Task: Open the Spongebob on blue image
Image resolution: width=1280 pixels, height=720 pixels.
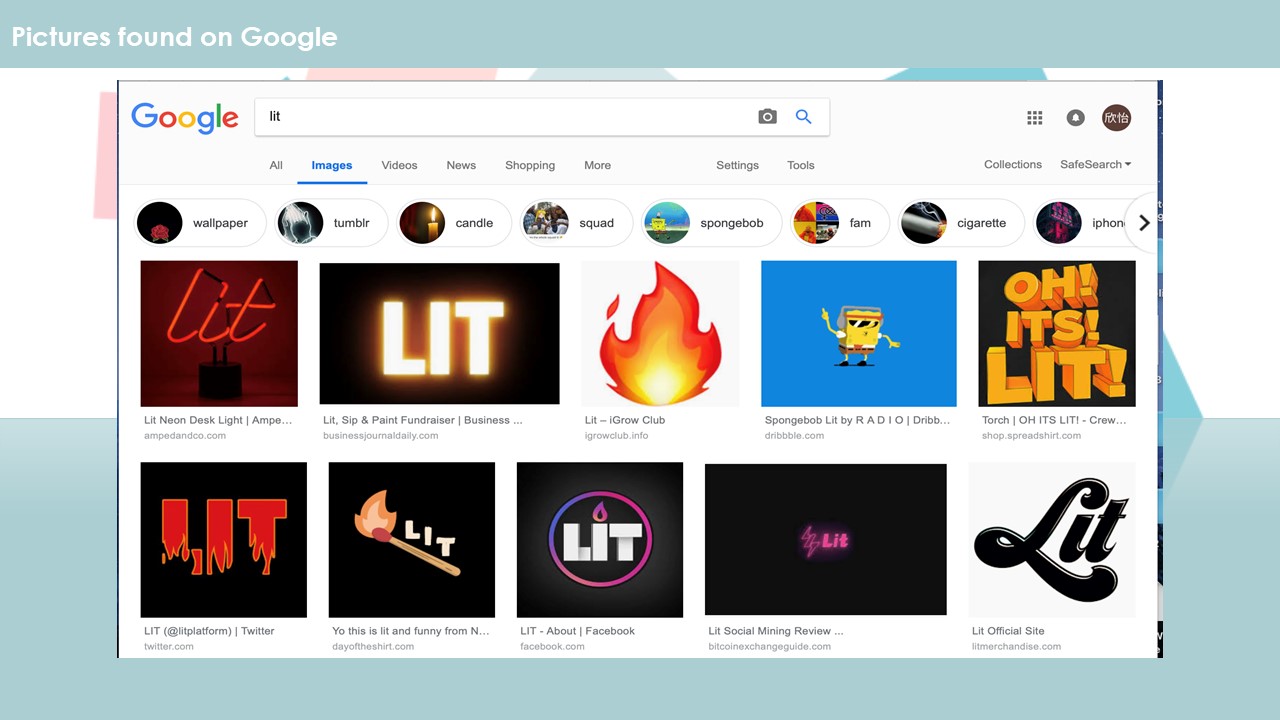Action: click(858, 333)
